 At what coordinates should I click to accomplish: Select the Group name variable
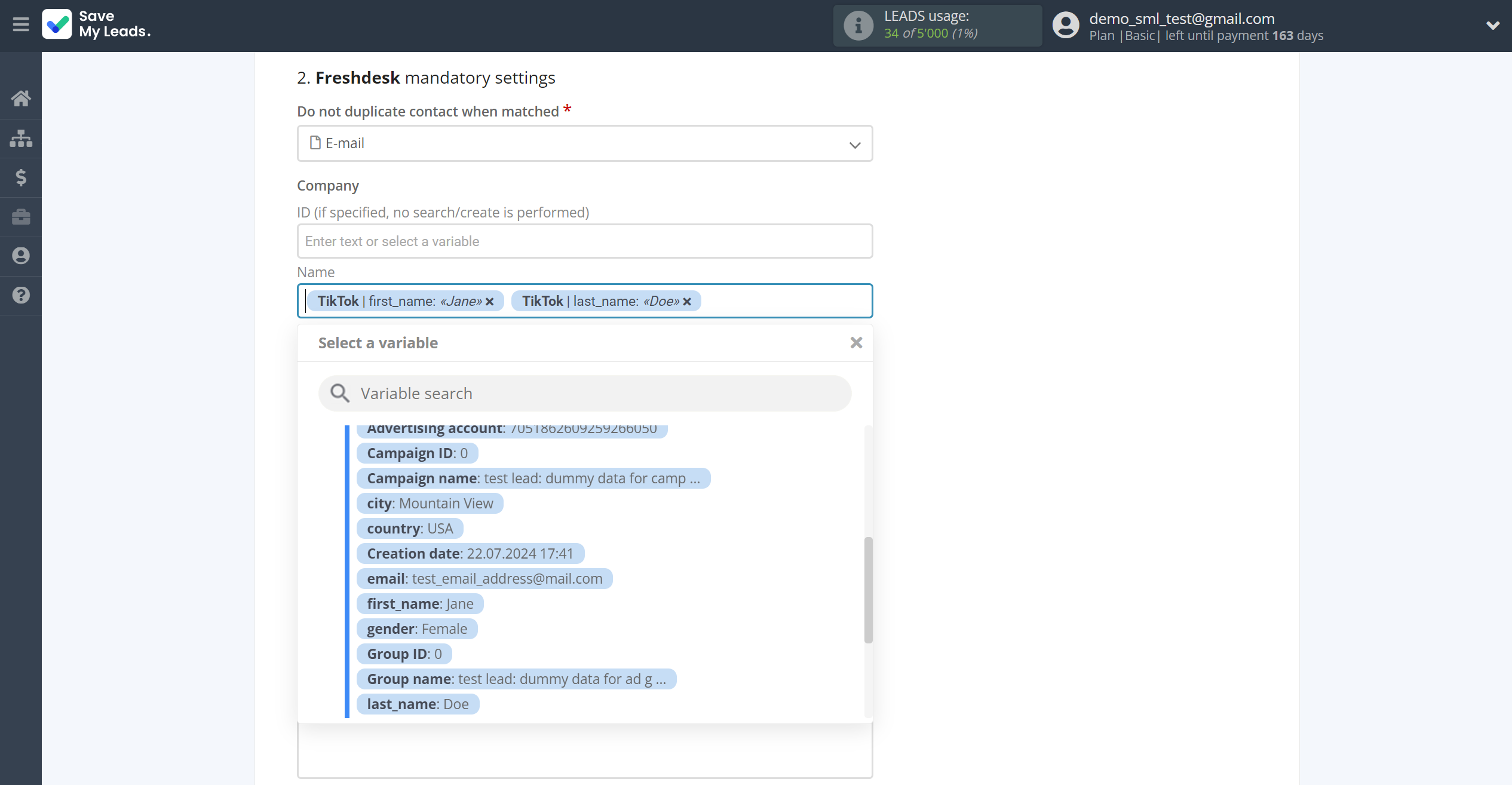click(x=516, y=679)
